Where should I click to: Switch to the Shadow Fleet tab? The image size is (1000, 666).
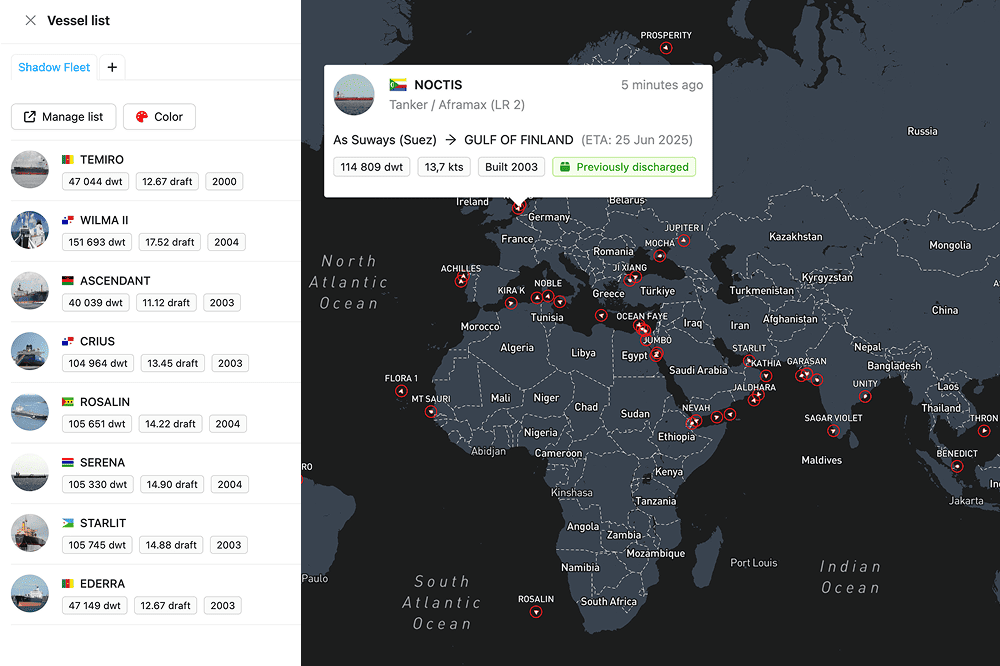54,67
